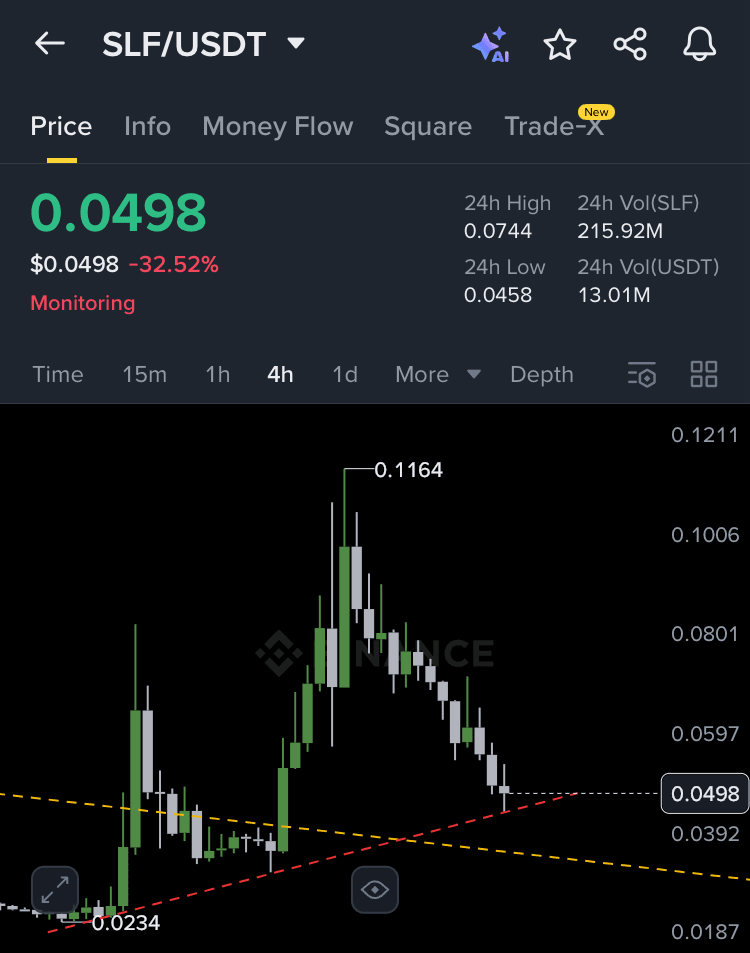Tap the large green 0.0498 price
This screenshot has height=953, width=750.
pos(119,213)
